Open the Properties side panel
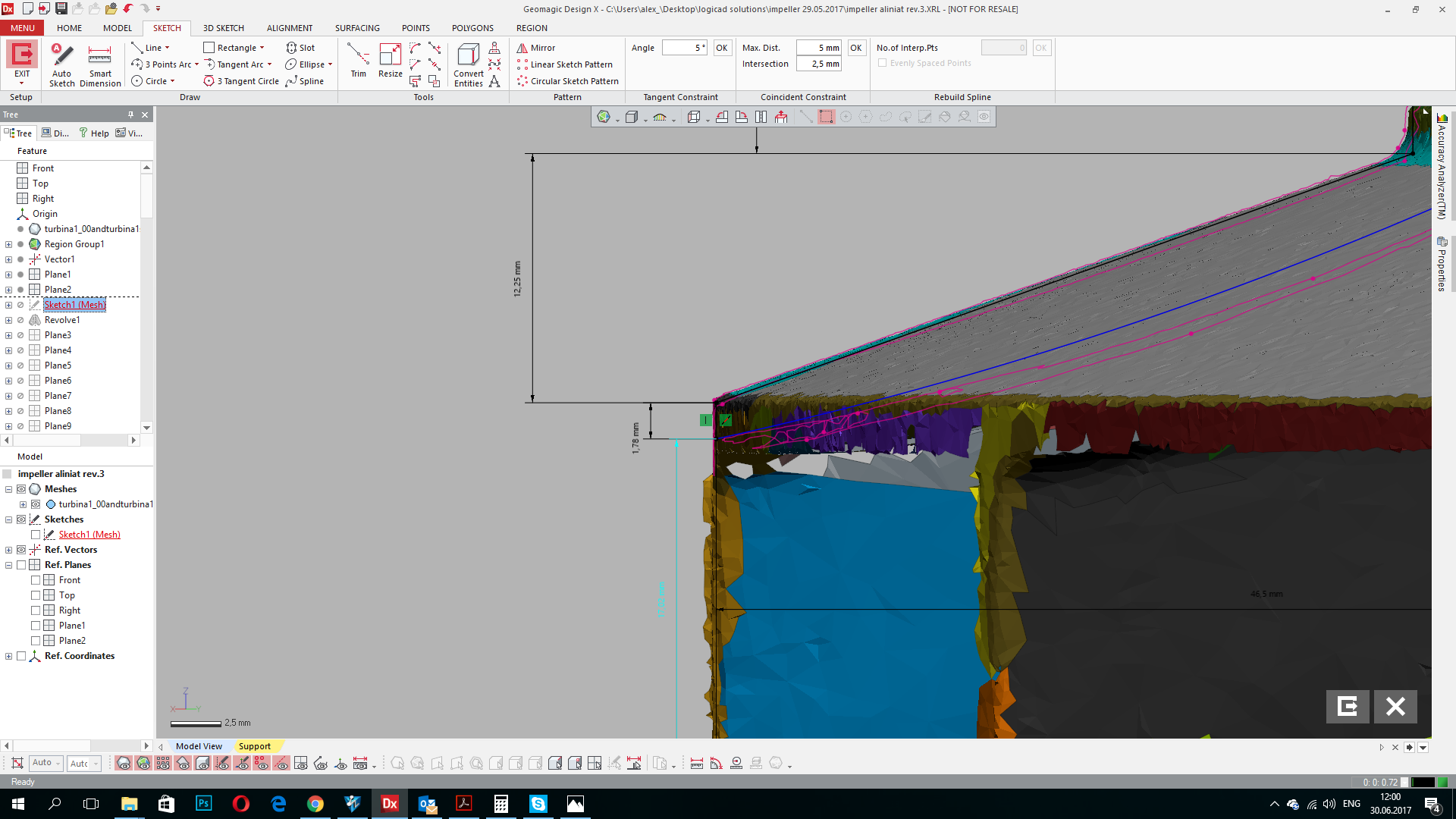1456x819 pixels. tap(1442, 264)
